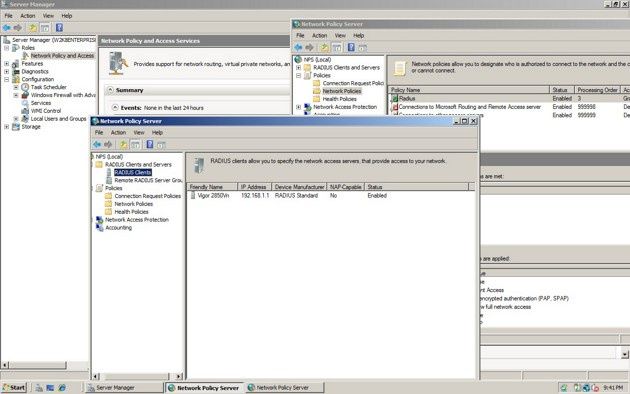Click Show/Hide console tree icon in rear NPS toolbar
Image resolution: width=630 pixels, height=394 pixels.
[x=337, y=47]
